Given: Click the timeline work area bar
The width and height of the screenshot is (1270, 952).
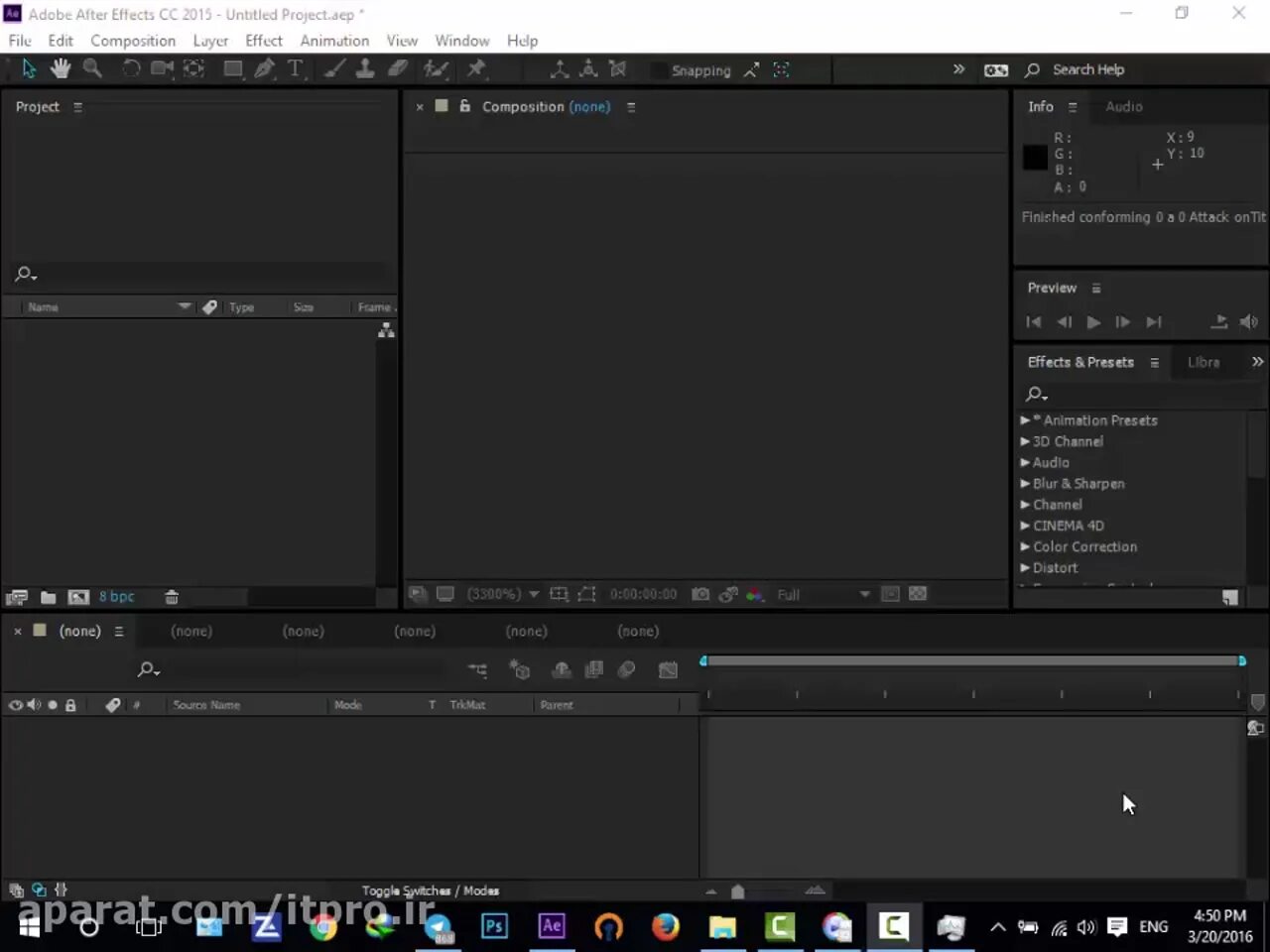Looking at the screenshot, I should click(x=972, y=660).
